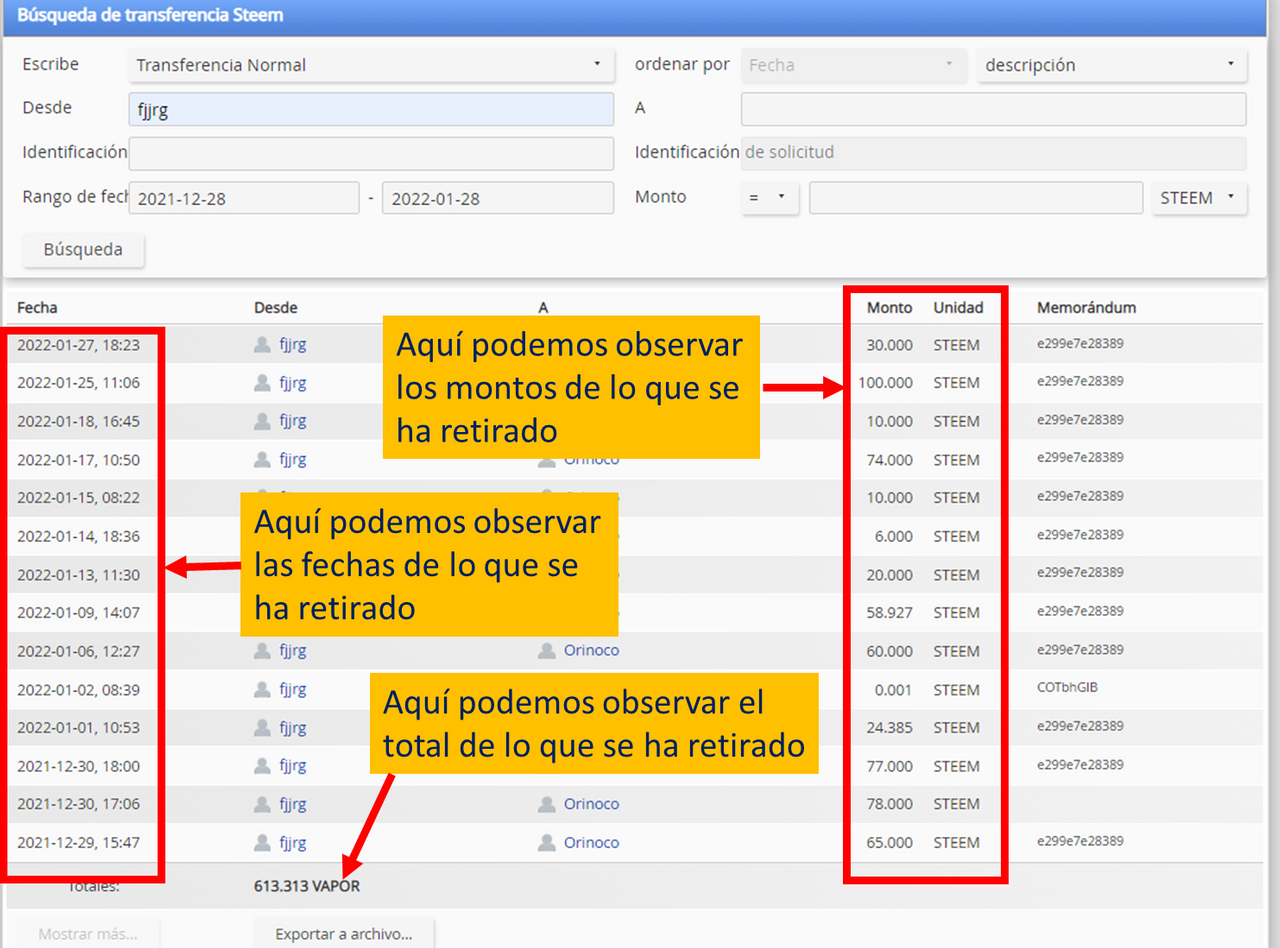Click the Monto column header
This screenshot has width=1280, height=948.
point(889,307)
